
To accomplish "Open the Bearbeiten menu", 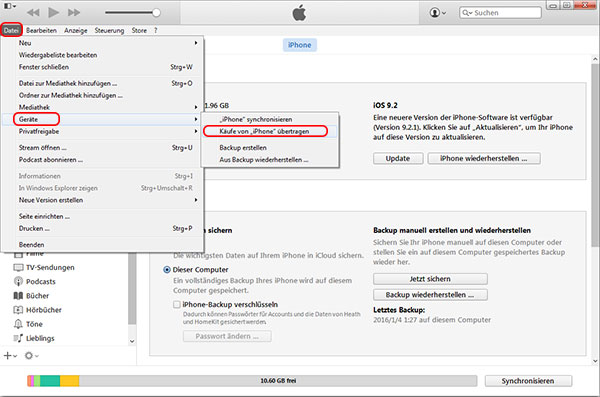I will 41,30.
